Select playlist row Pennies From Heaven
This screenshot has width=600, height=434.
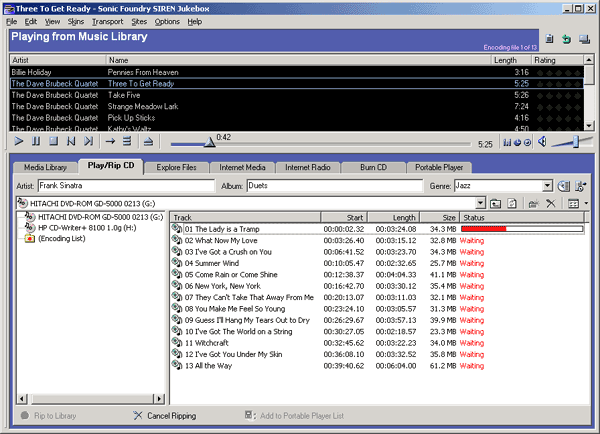click(297, 72)
